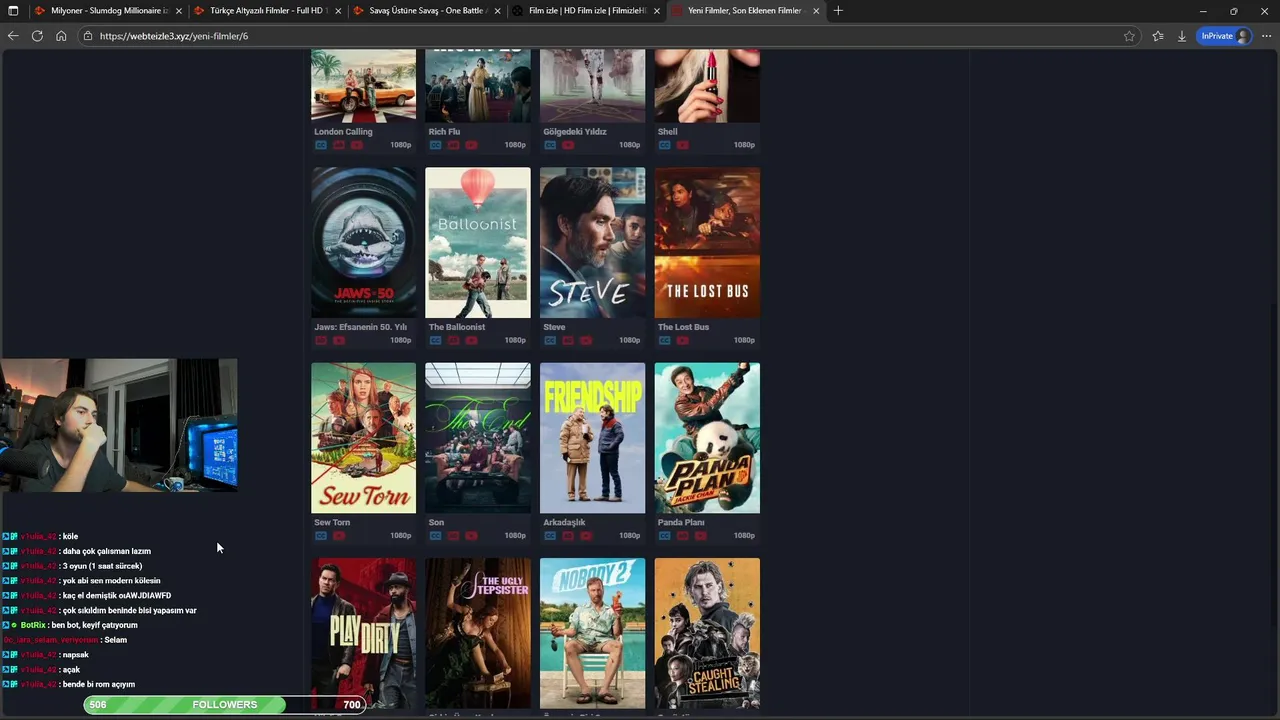The image size is (1280, 720).
Task: Click the trailer icon under Jaws: Efsanenin 50. Yılı
Action: 339,340
